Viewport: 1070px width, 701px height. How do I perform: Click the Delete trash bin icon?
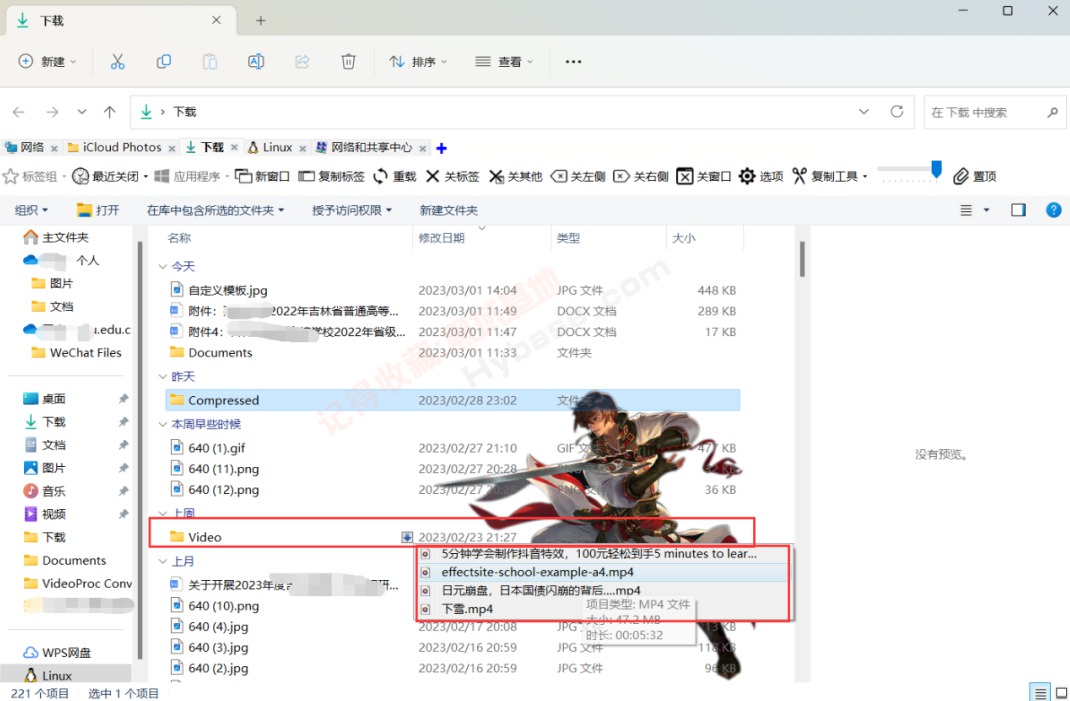coord(348,61)
